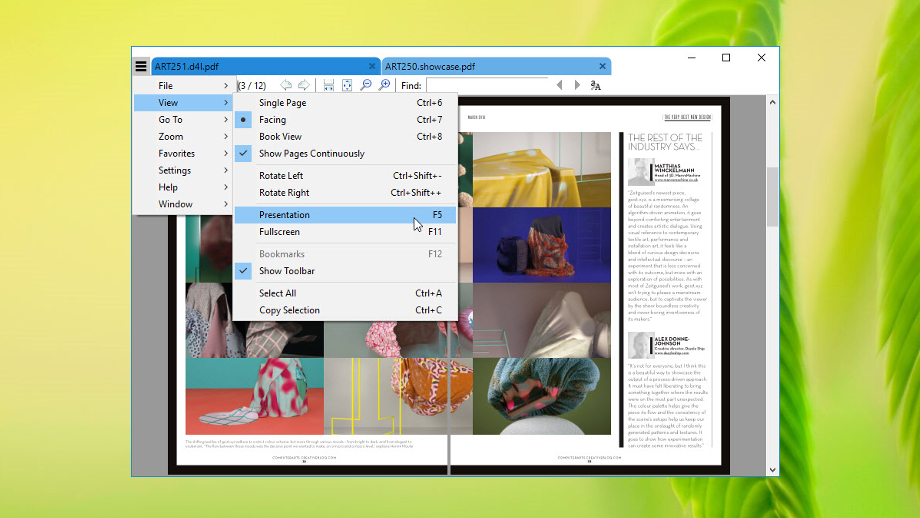Start Presentation mode from menu
Screen dimensions: 920x518
(x=345, y=215)
